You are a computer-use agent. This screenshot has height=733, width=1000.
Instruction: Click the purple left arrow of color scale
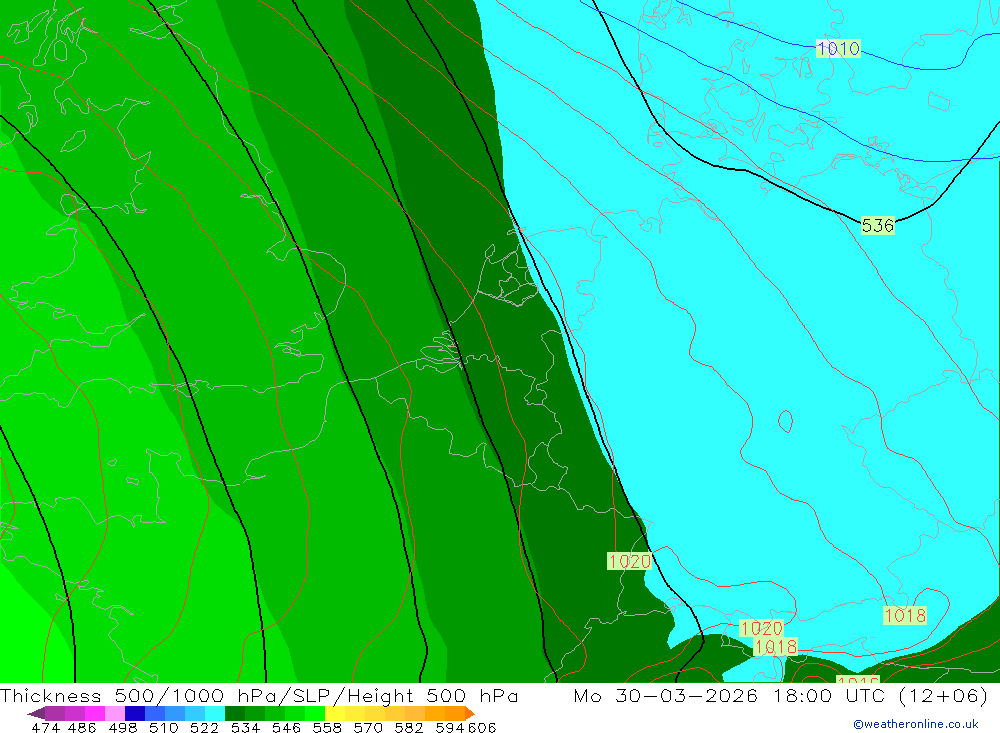tap(35, 713)
